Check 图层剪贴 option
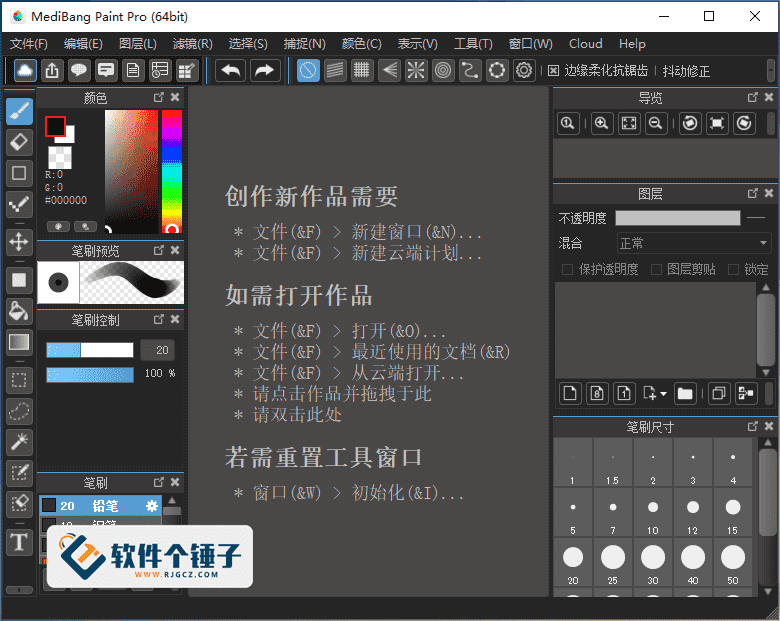 pos(656,270)
